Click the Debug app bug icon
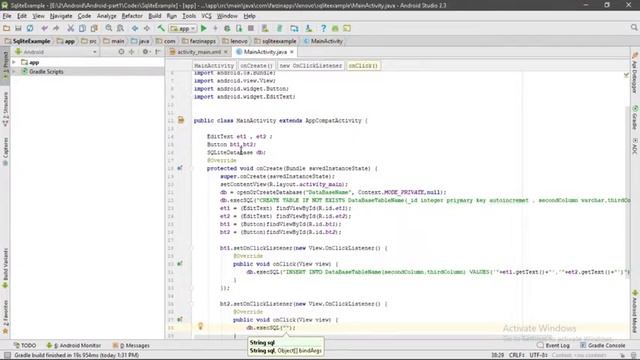Image resolution: width=640 pixels, height=360 pixels. [x=227, y=29]
